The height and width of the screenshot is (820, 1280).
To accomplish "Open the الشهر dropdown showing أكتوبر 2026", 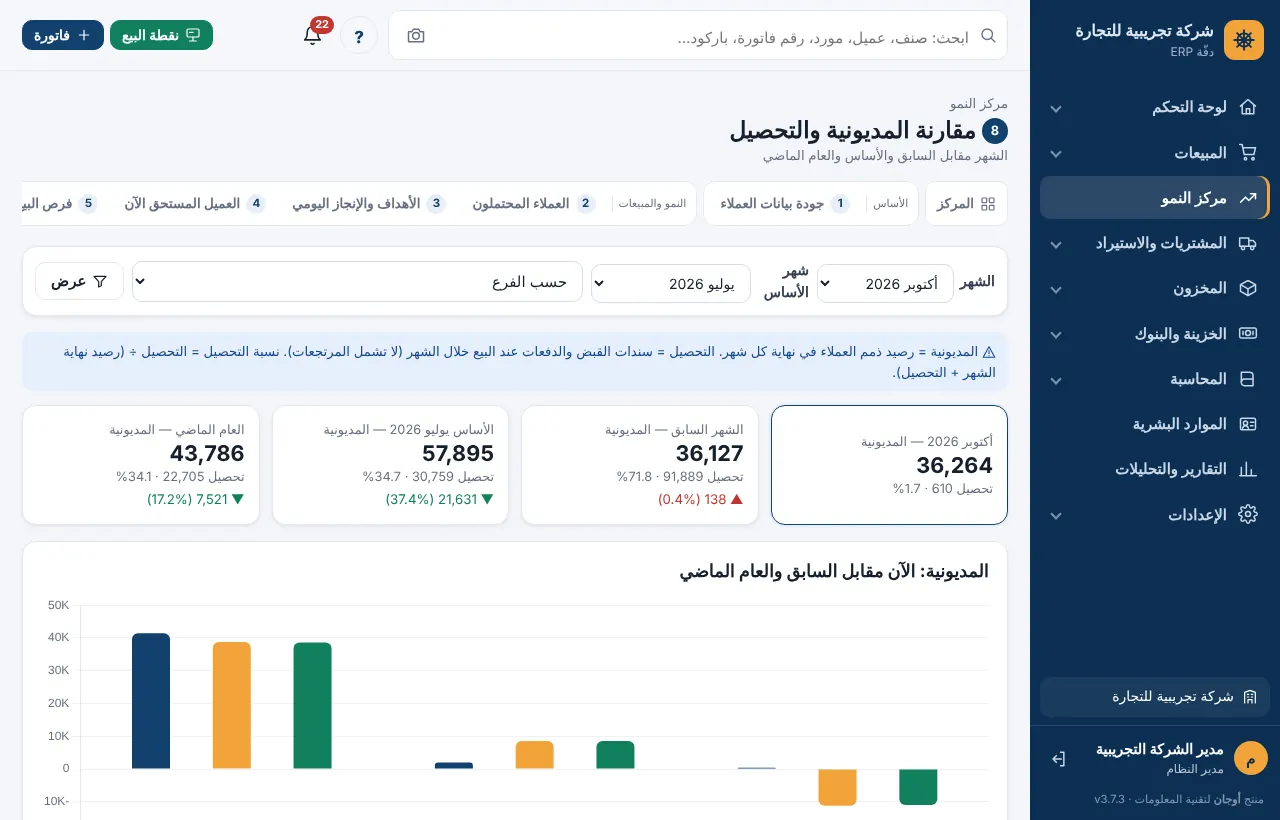I will [x=885, y=283].
